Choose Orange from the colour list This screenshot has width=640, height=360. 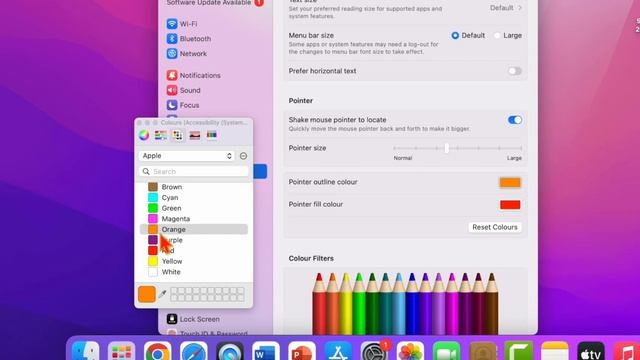[193, 229]
